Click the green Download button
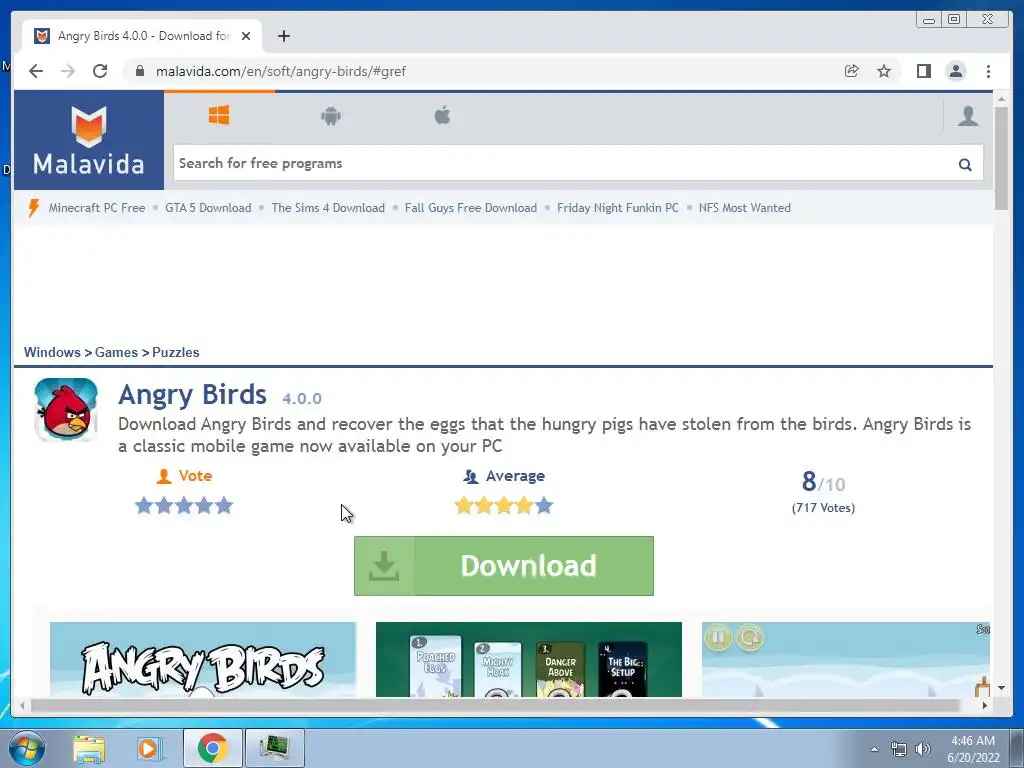 pos(504,566)
